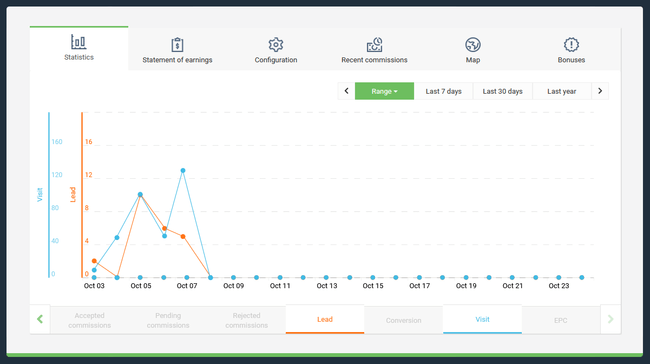The height and width of the screenshot is (364, 650).
Task: Click the vertical Visit axis title
Action: point(40,195)
